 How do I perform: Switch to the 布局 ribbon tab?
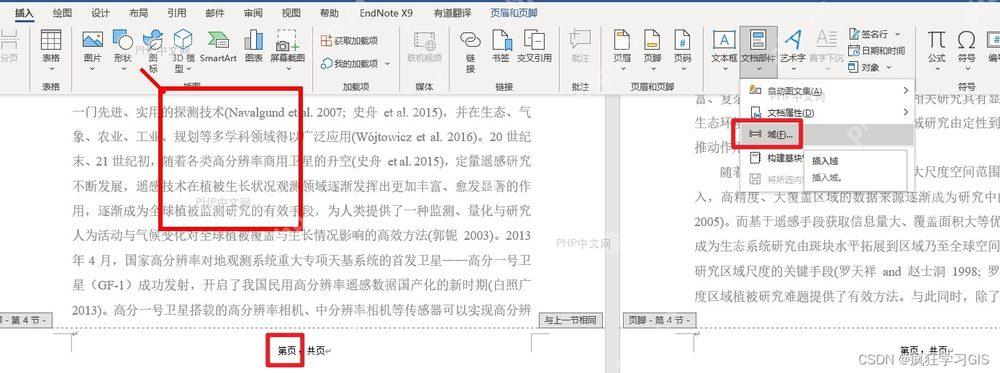(x=138, y=13)
